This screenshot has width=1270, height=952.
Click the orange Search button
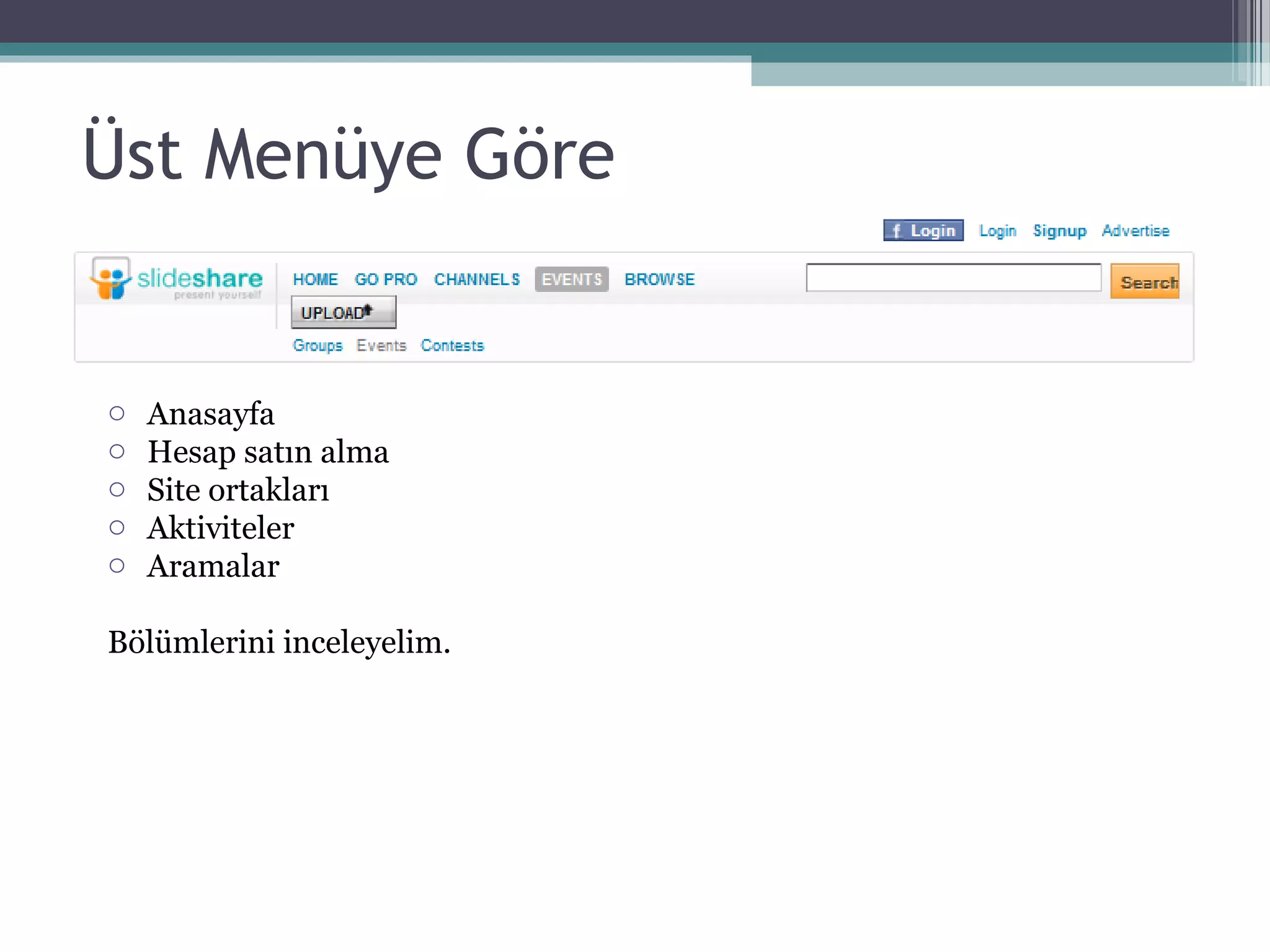click(1145, 281)
